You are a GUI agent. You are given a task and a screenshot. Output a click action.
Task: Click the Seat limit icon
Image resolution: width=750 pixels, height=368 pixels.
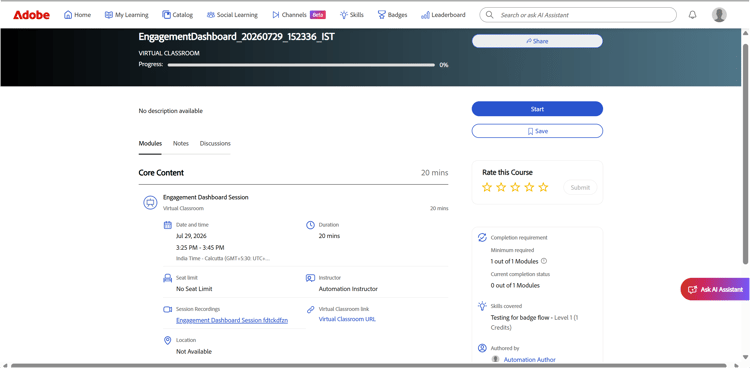pos(167,278)
